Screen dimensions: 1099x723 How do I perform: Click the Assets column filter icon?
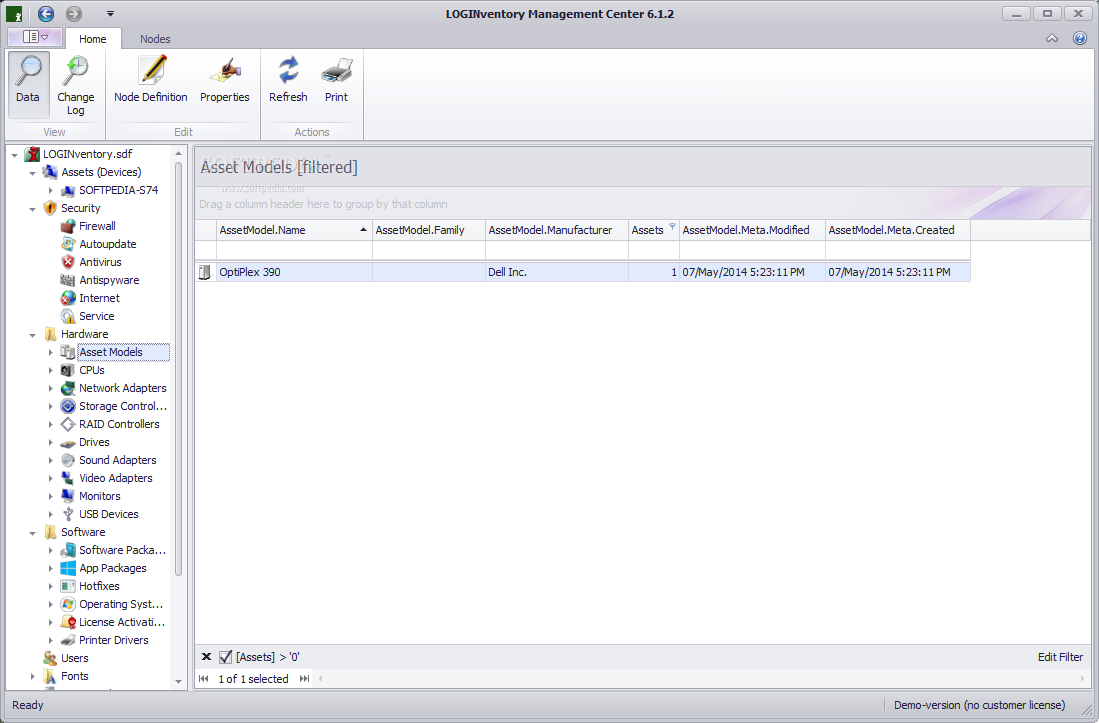click(x=672, y=226)
